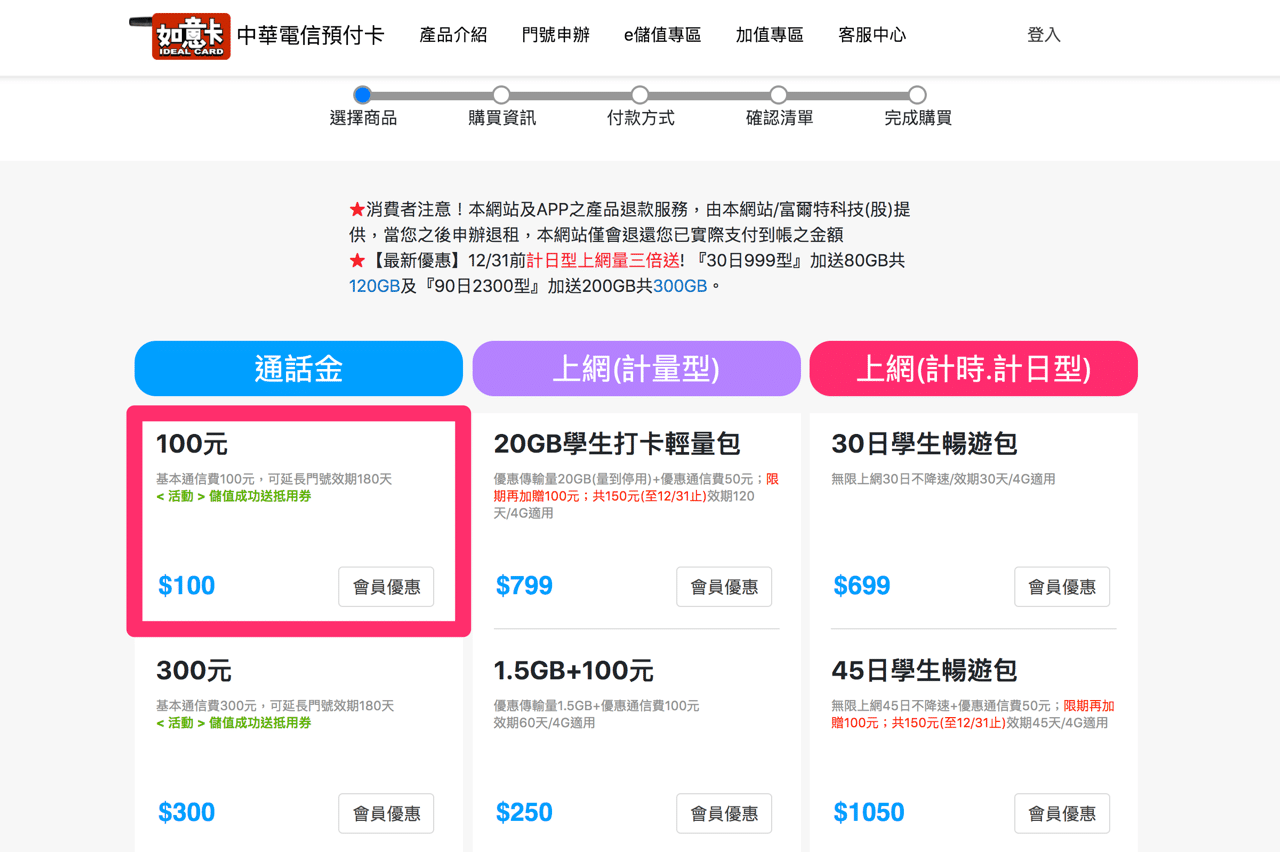Image resolution: width=1280 pixels, height=852 pixels.
Task: Select the 購買資訊 step circle
Action: click(502, 95)
